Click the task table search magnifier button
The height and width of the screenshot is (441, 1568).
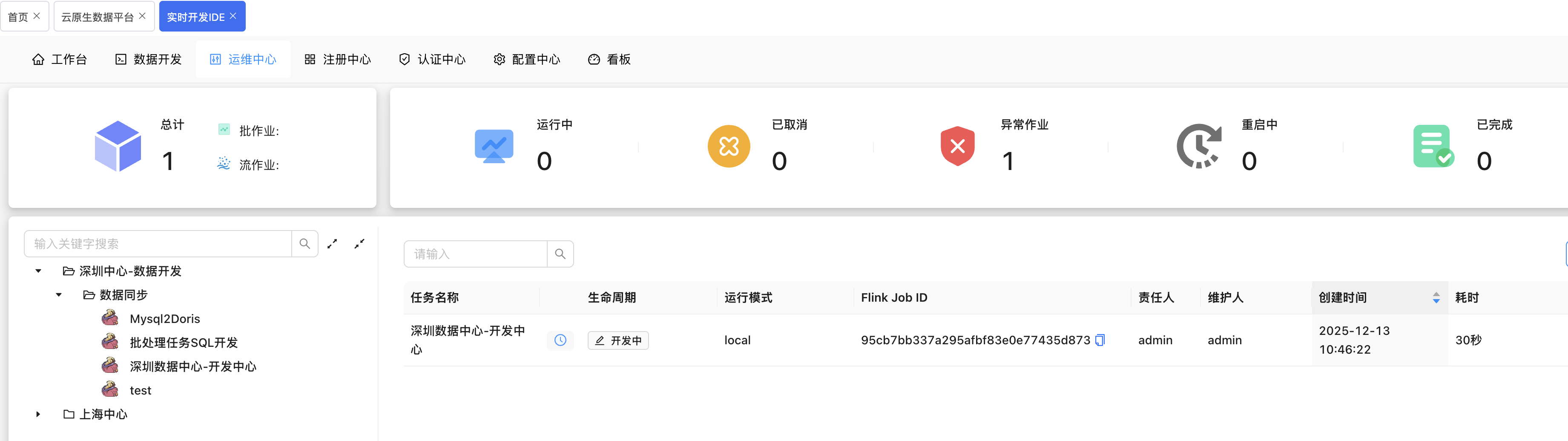[560, 254]
